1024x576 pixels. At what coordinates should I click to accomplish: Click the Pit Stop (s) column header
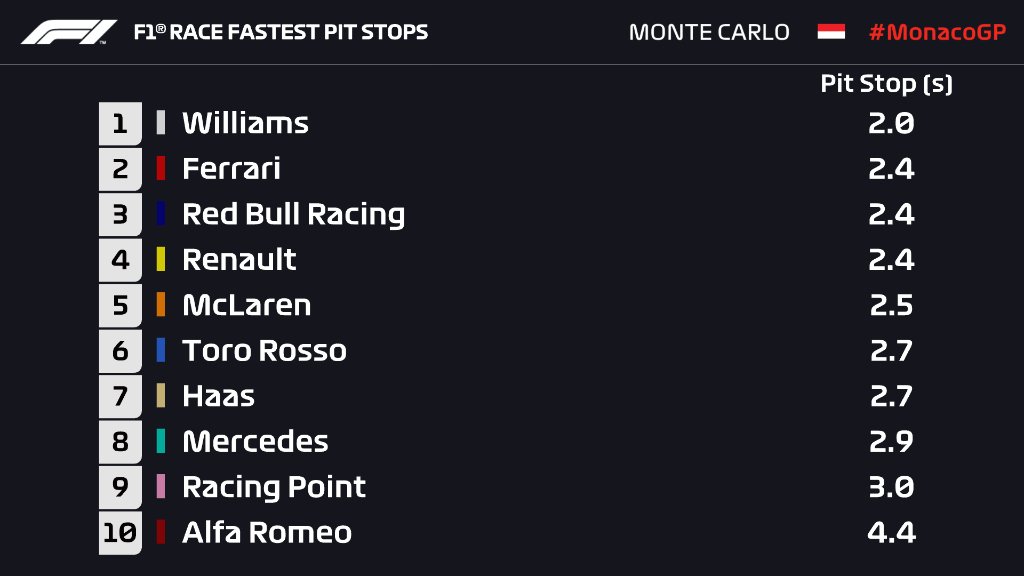click(886, 84)
